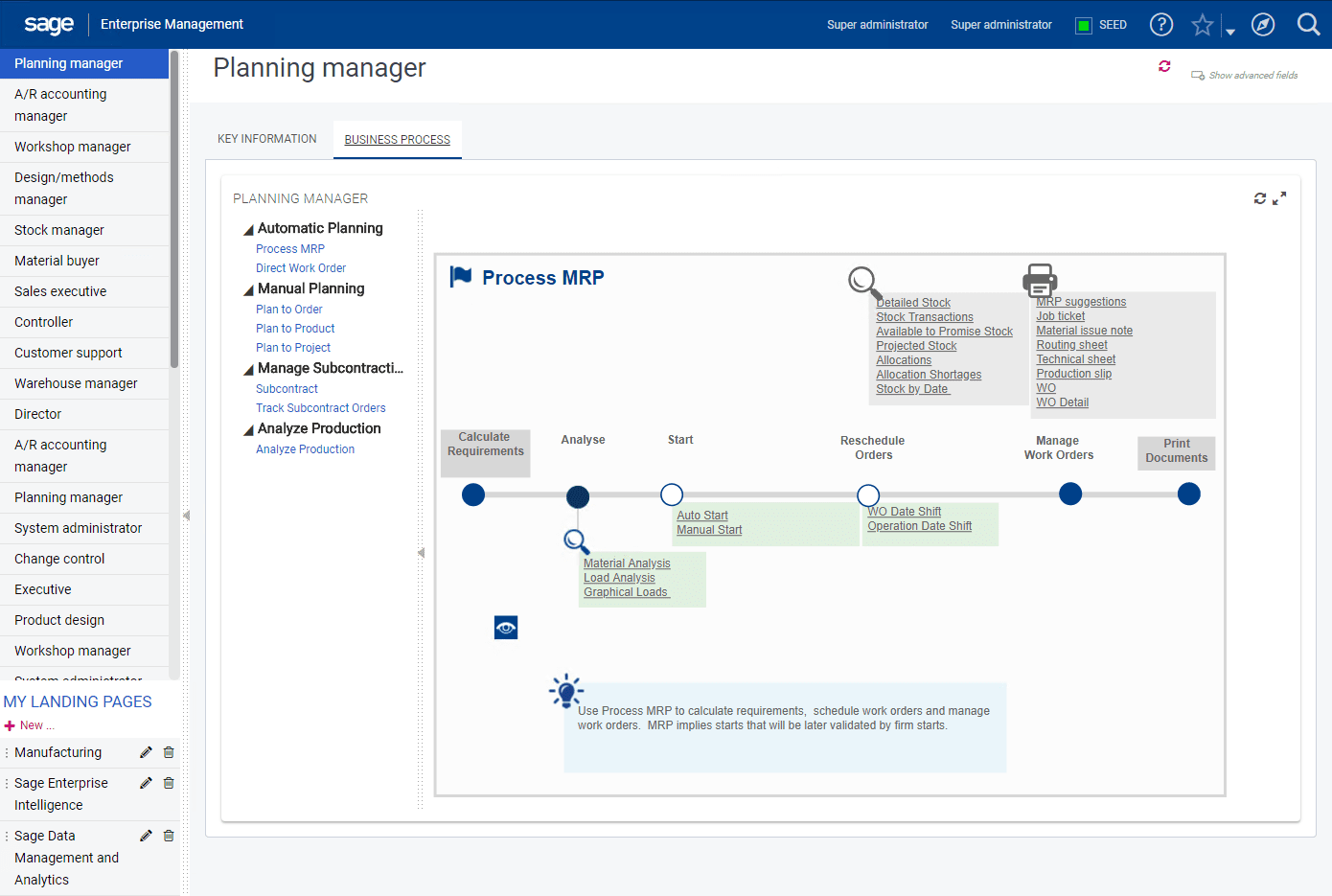Follow the MRP suggestions link
The image size is (1332, 896).
coord(1081,301)
